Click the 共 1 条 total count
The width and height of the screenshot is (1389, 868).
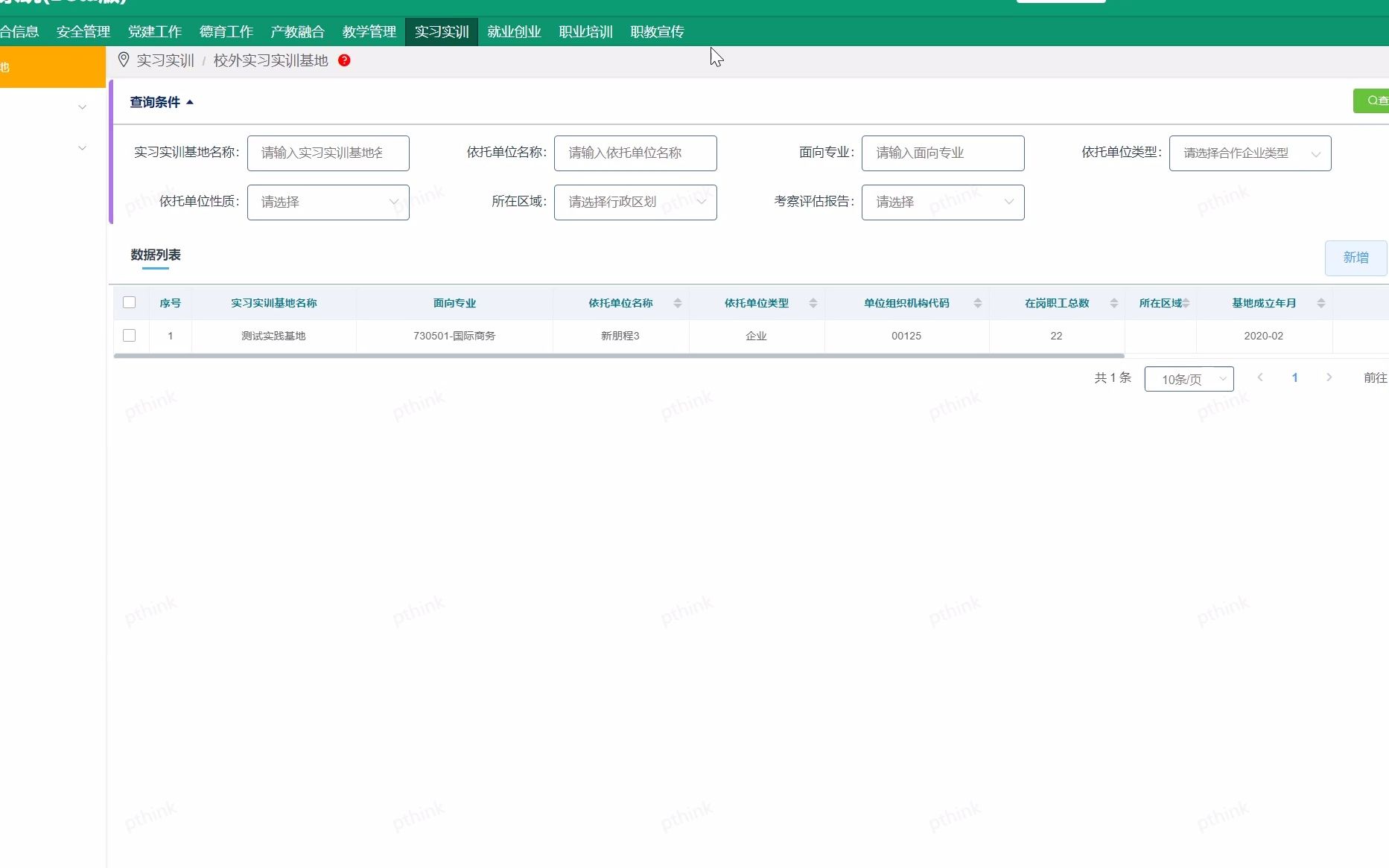[x=1113, y=378]
